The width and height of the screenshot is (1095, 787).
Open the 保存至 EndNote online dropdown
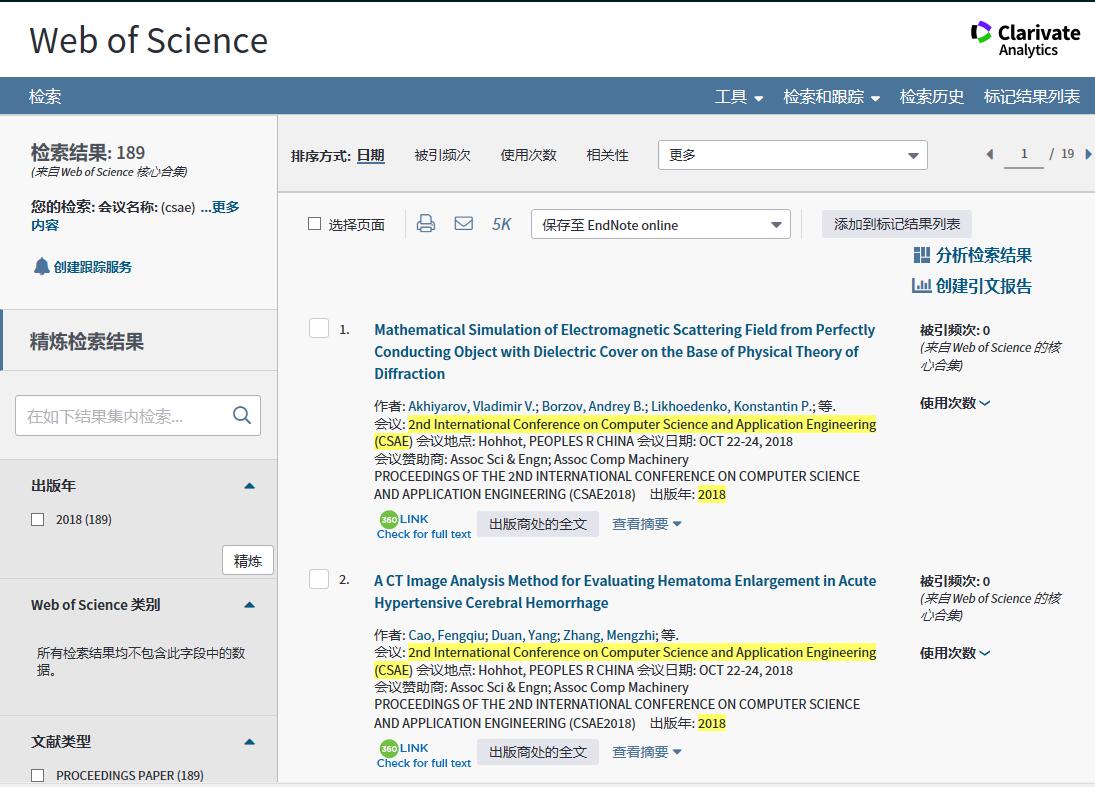click(660, 224)
